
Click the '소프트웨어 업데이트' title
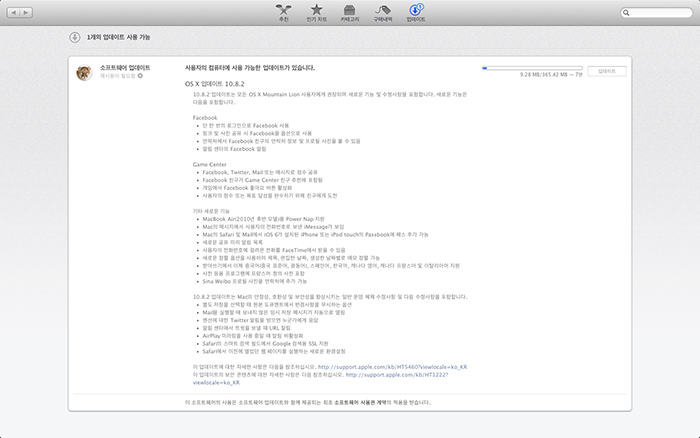coord(125,67)
